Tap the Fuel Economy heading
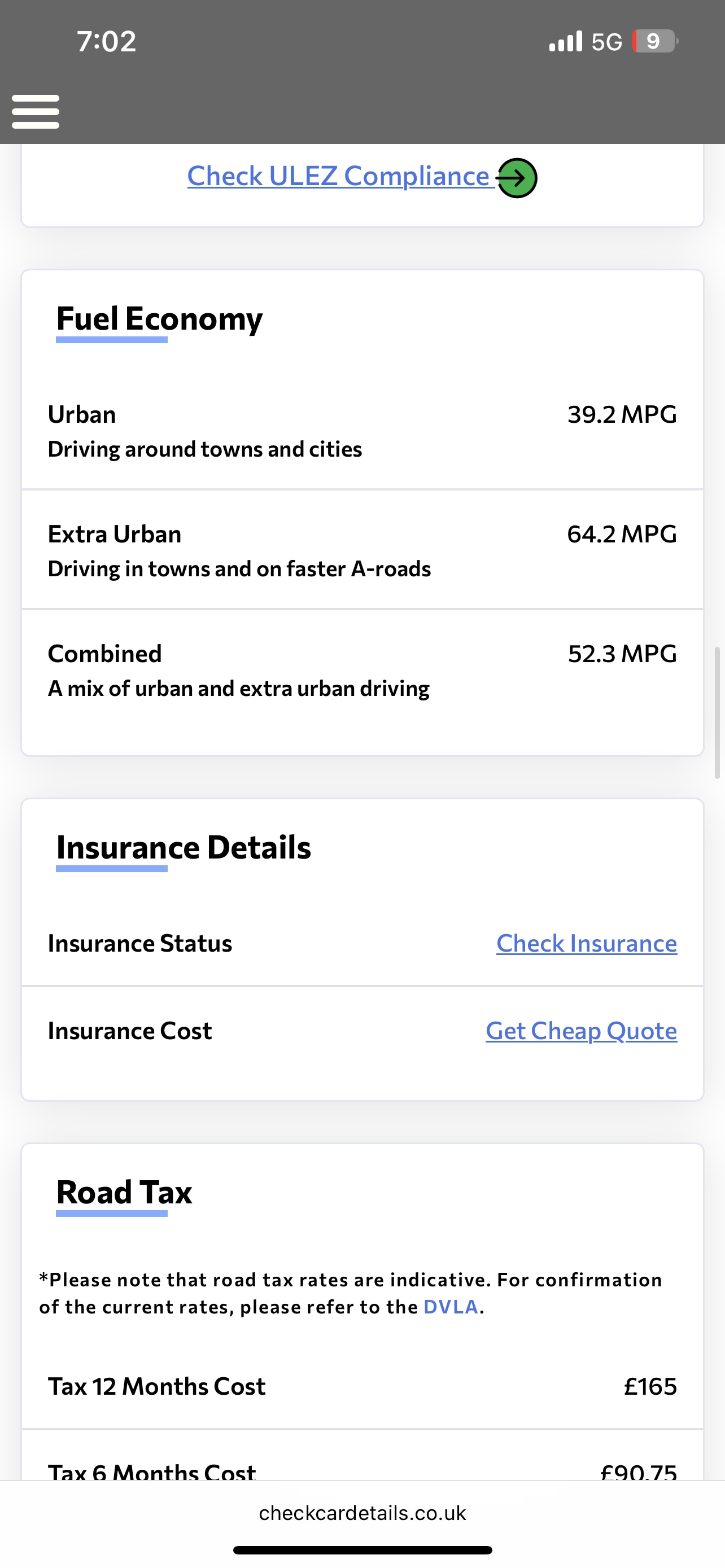This screenshot has width=725, height=1568. click(x=159, y=318)
